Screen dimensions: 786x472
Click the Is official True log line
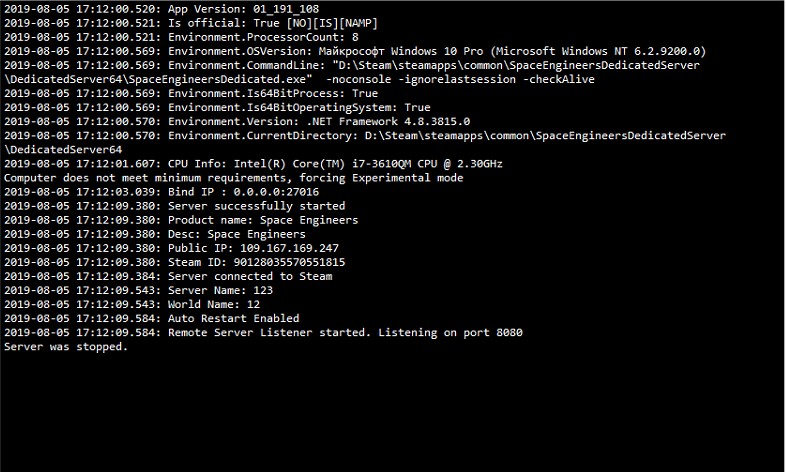191,23
